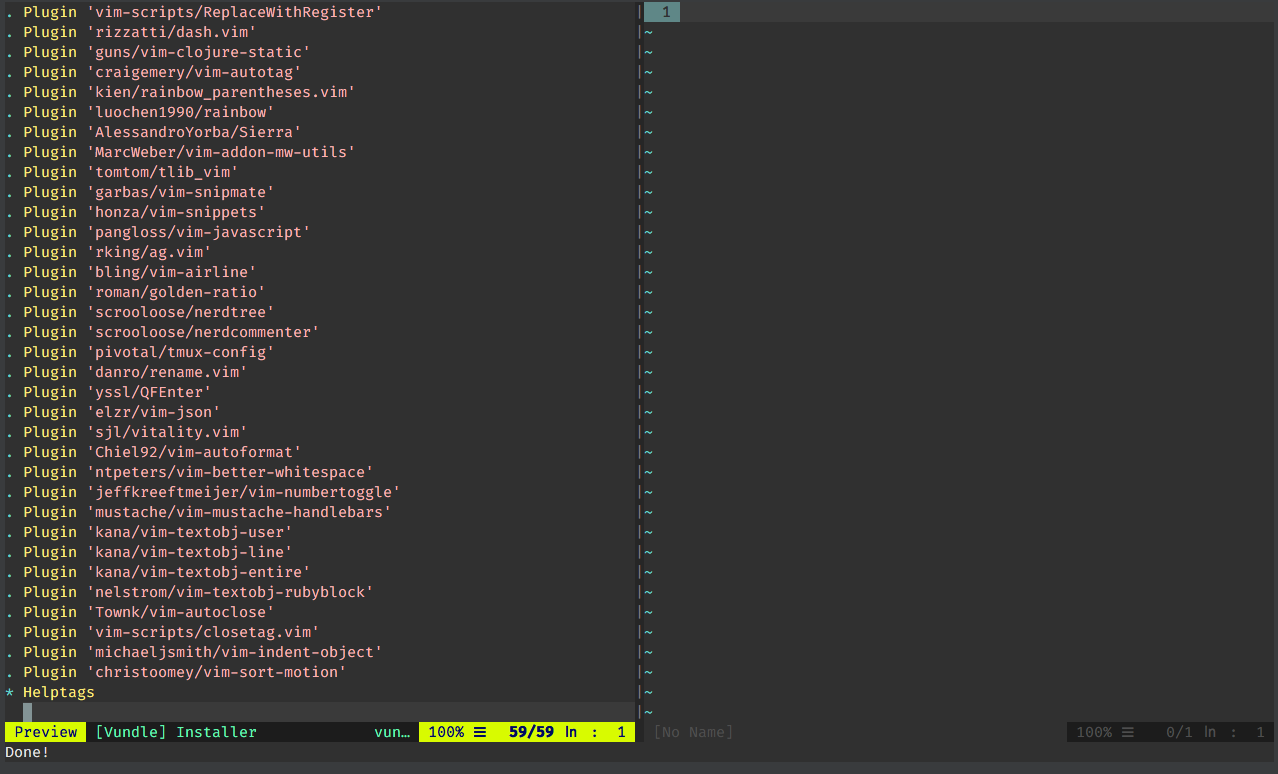The image size is (1278, 774).
Task: Click the 'Preview' mode indicator in statusline
Action: tap(46, 732)
